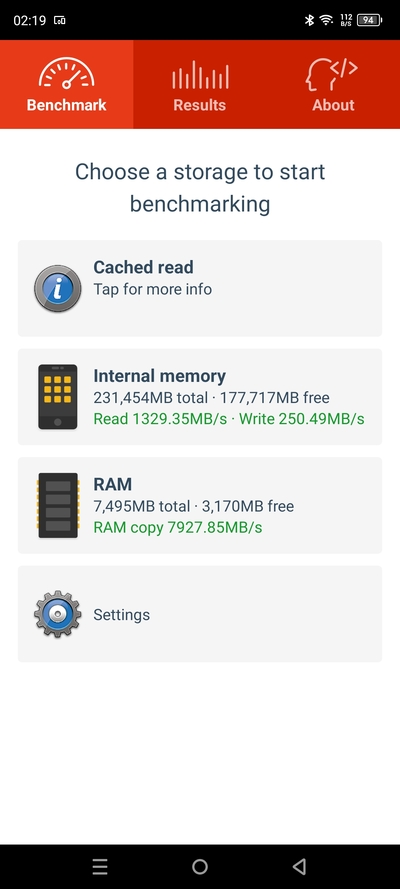Open the Settings entry
Image resolution: width=400 pixels, height=889 pixels.
click(200, 614)
